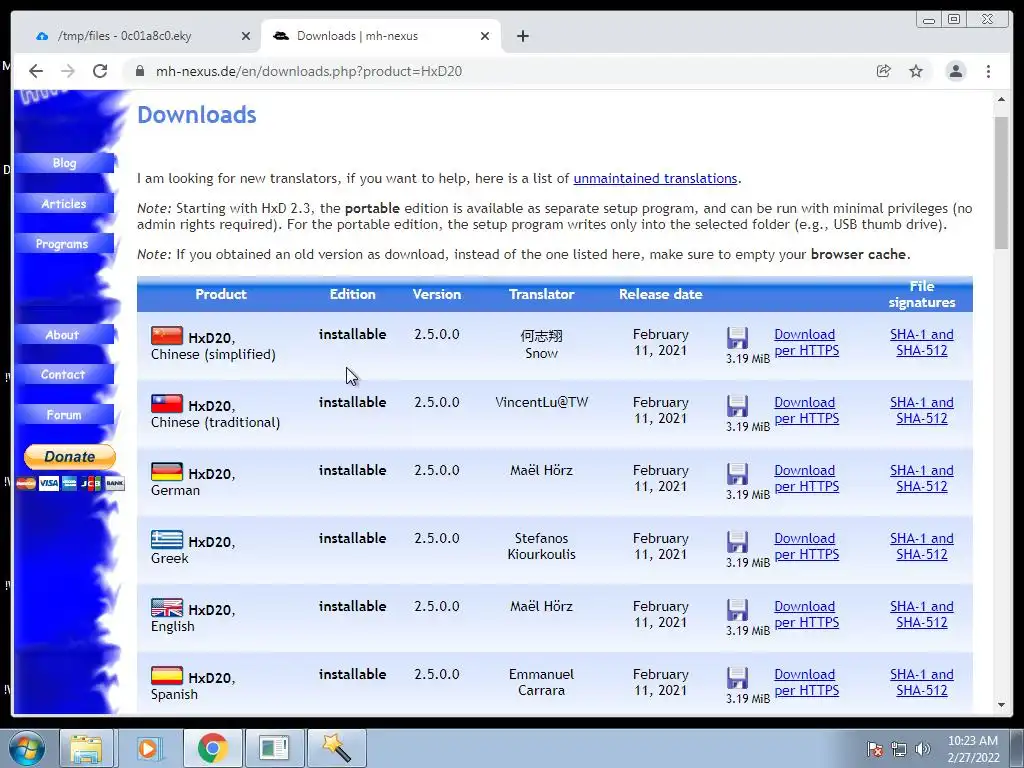Click the 'Stefanos Kiourkoulis' translator cell

(541, 546)
